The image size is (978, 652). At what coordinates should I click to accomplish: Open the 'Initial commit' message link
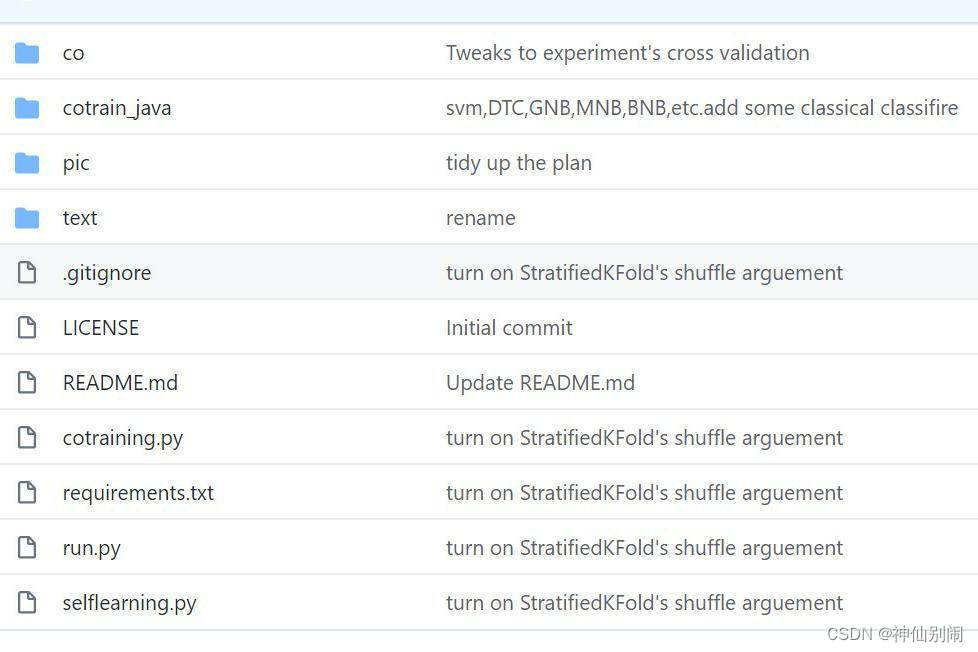tap(508, 328)
